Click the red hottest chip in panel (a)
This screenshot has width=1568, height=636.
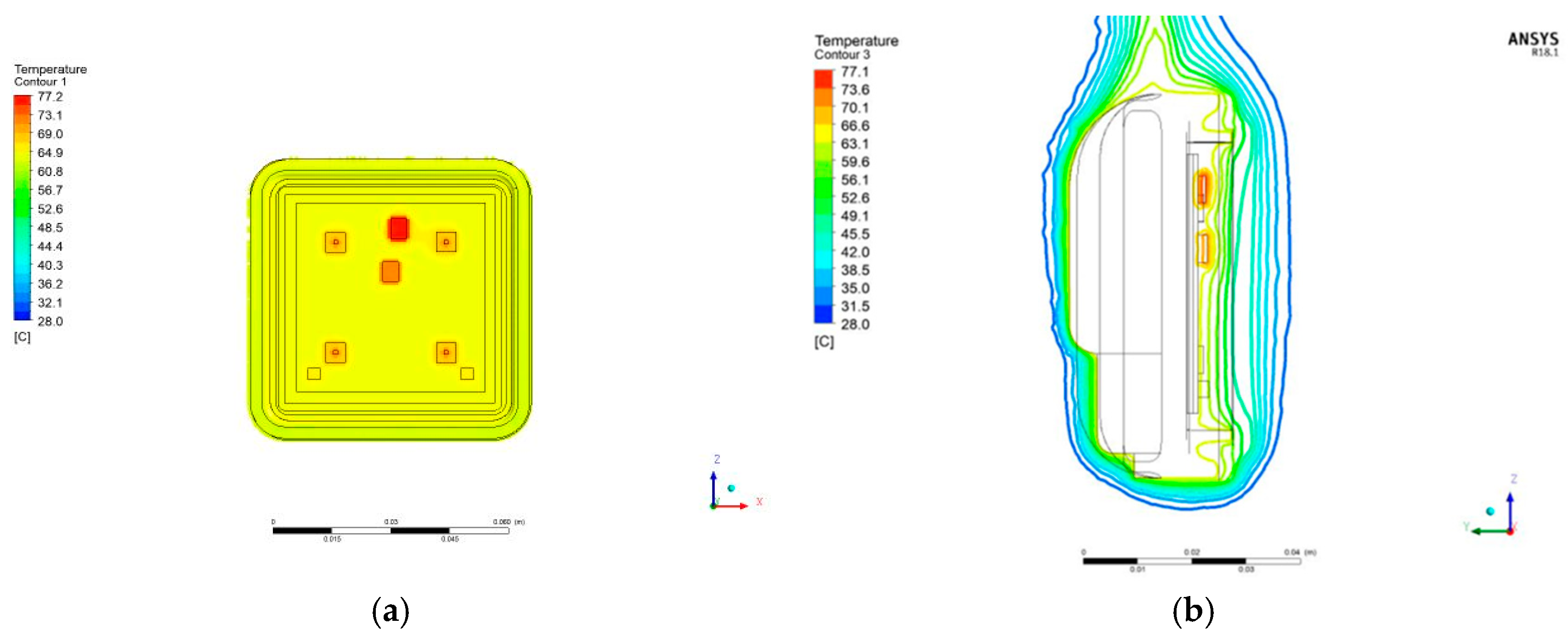click(398, 229)
